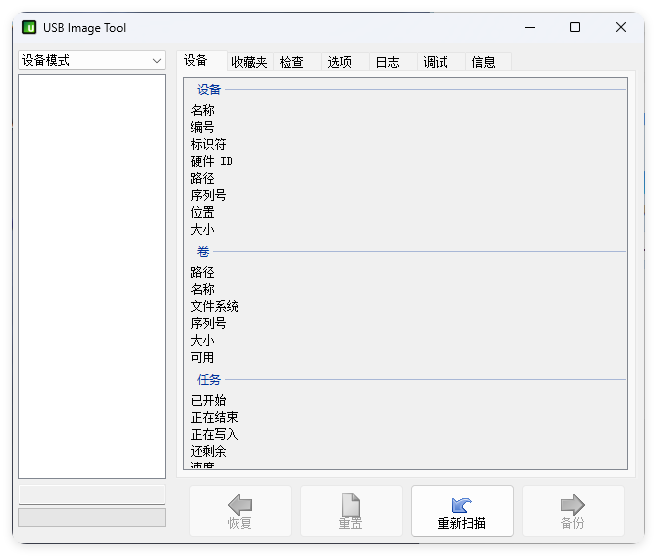This screenshot has width=657, height=556.
Task: Go to the 选项 options tab
Action: tap(340, 62)
